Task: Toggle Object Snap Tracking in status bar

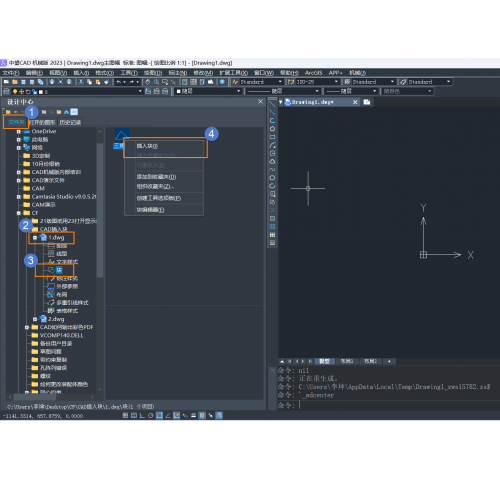Action: pos(168,415)
